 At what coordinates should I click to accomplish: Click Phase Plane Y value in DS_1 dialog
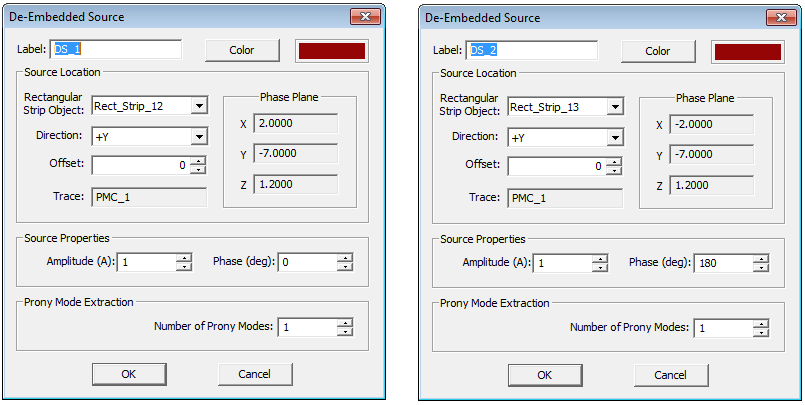tap(296, 153)
